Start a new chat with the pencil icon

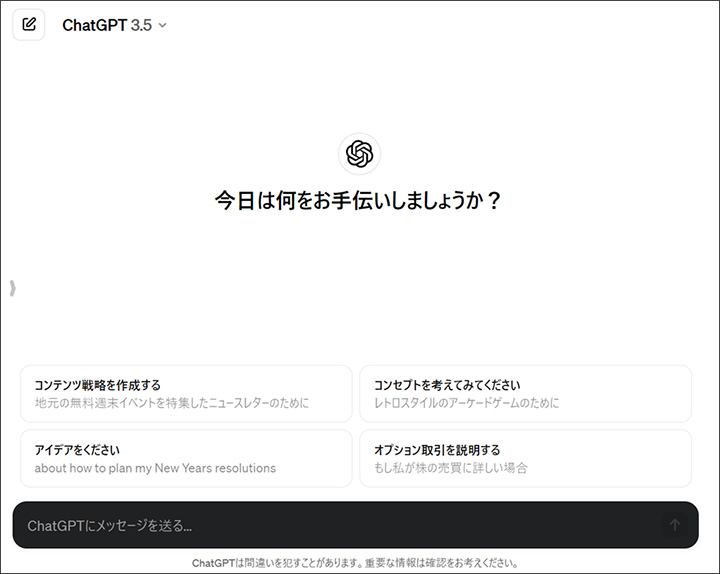(28, 24)
